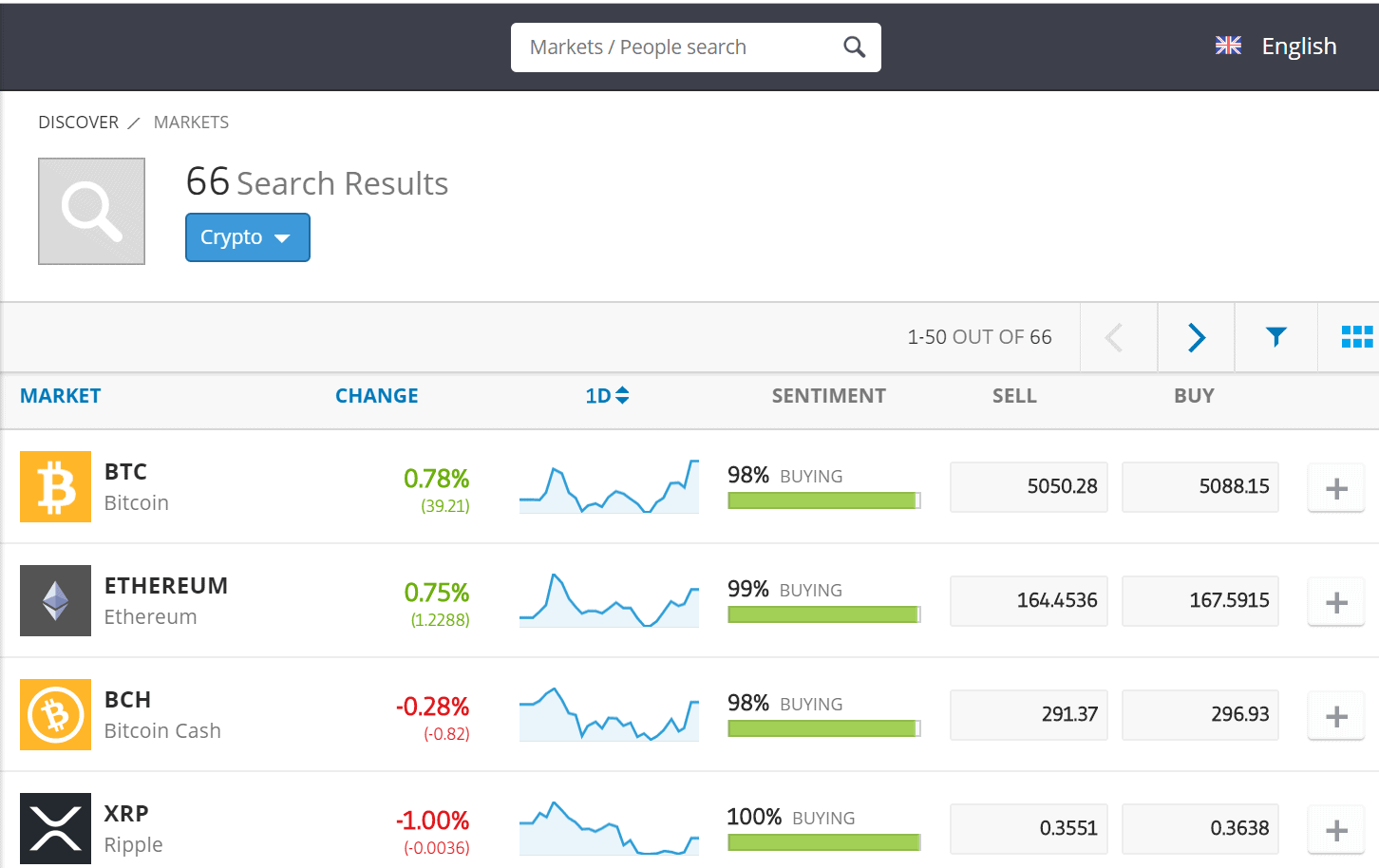1379x868 pixels.
Task: Click the Bitcoin BTC logo icon
Action: tap(55, 486)
